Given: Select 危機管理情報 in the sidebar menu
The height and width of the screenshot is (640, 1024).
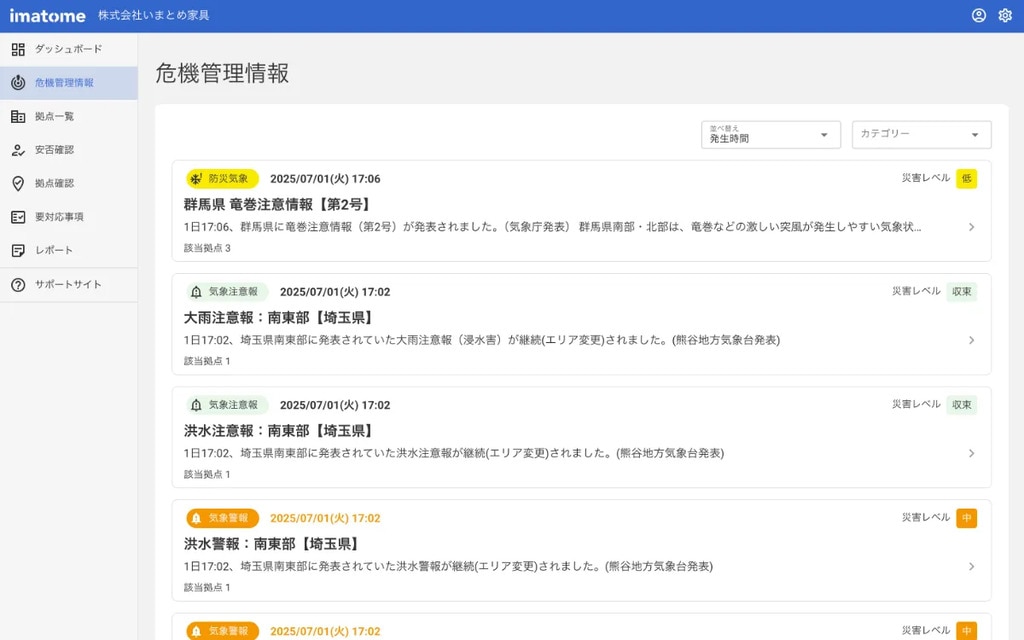Looking at the screenshot, I should click(x=64, y=83).
